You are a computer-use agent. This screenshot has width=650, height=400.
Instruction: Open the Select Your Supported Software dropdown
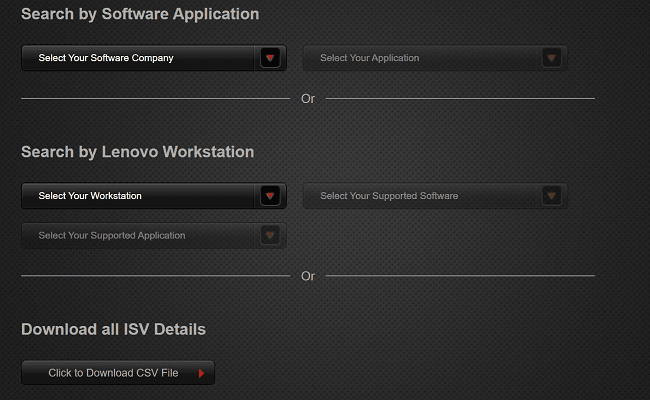(x=435, y=196)
